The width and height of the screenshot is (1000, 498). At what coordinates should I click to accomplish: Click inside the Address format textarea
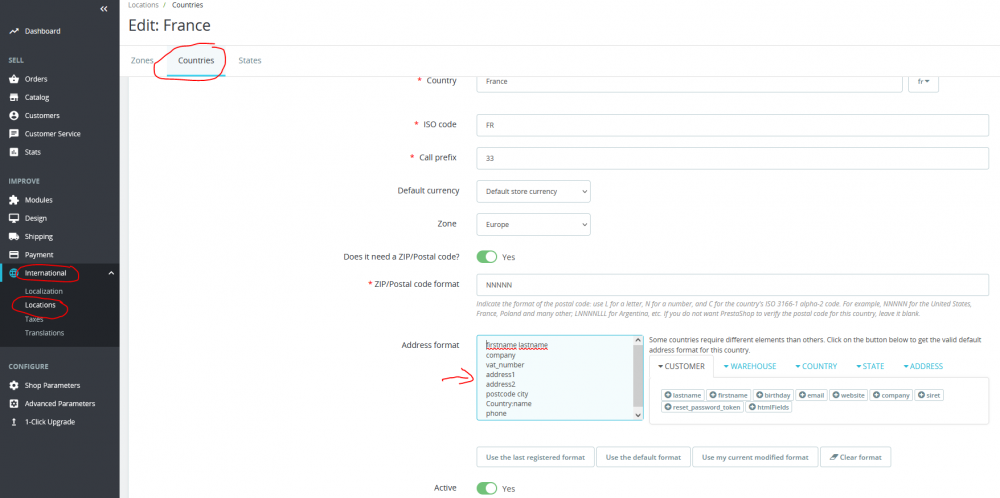555,378
